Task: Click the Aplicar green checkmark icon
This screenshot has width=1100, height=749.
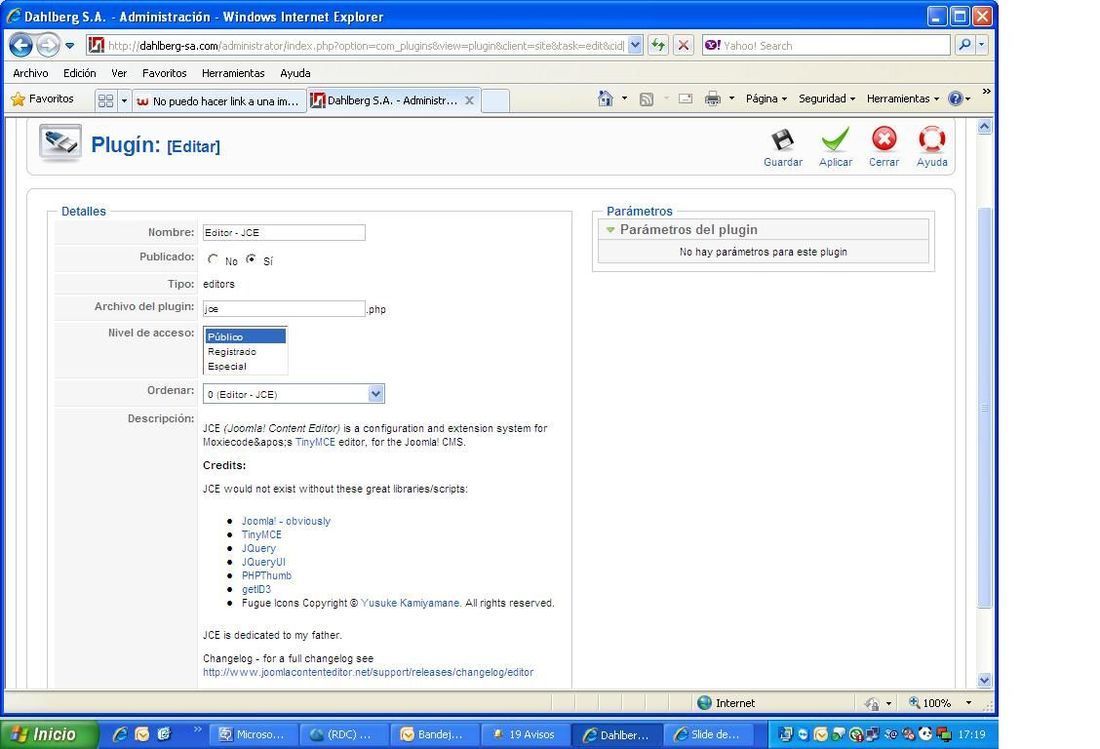Action: tap(835, 139)
